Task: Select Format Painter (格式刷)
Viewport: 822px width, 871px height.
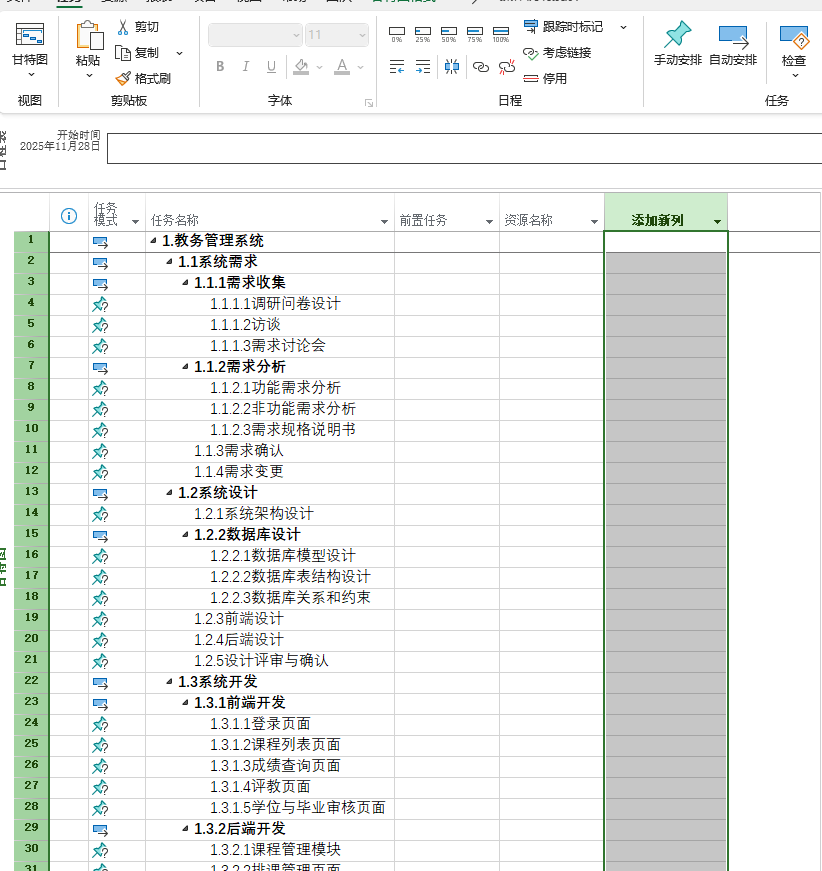Action: (x=143, y=78)
